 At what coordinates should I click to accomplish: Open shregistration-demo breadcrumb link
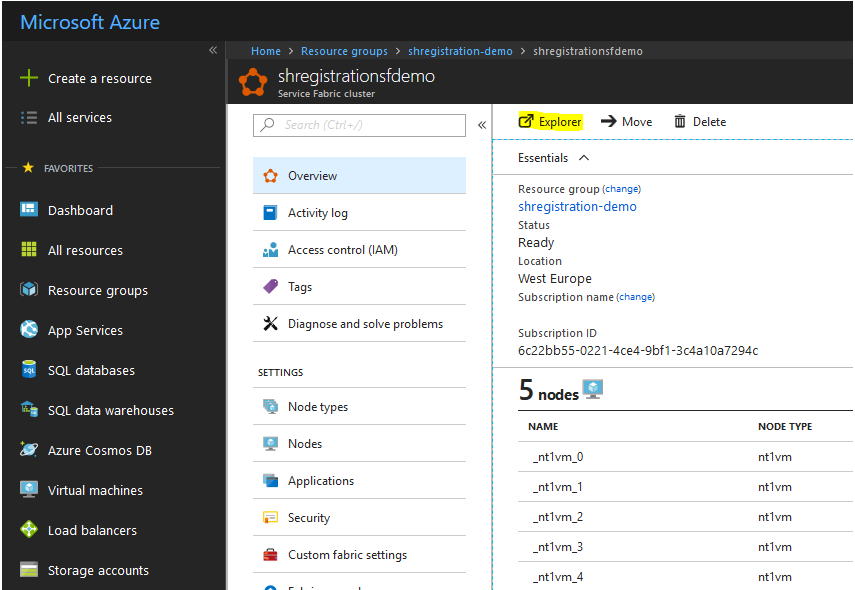460,51
